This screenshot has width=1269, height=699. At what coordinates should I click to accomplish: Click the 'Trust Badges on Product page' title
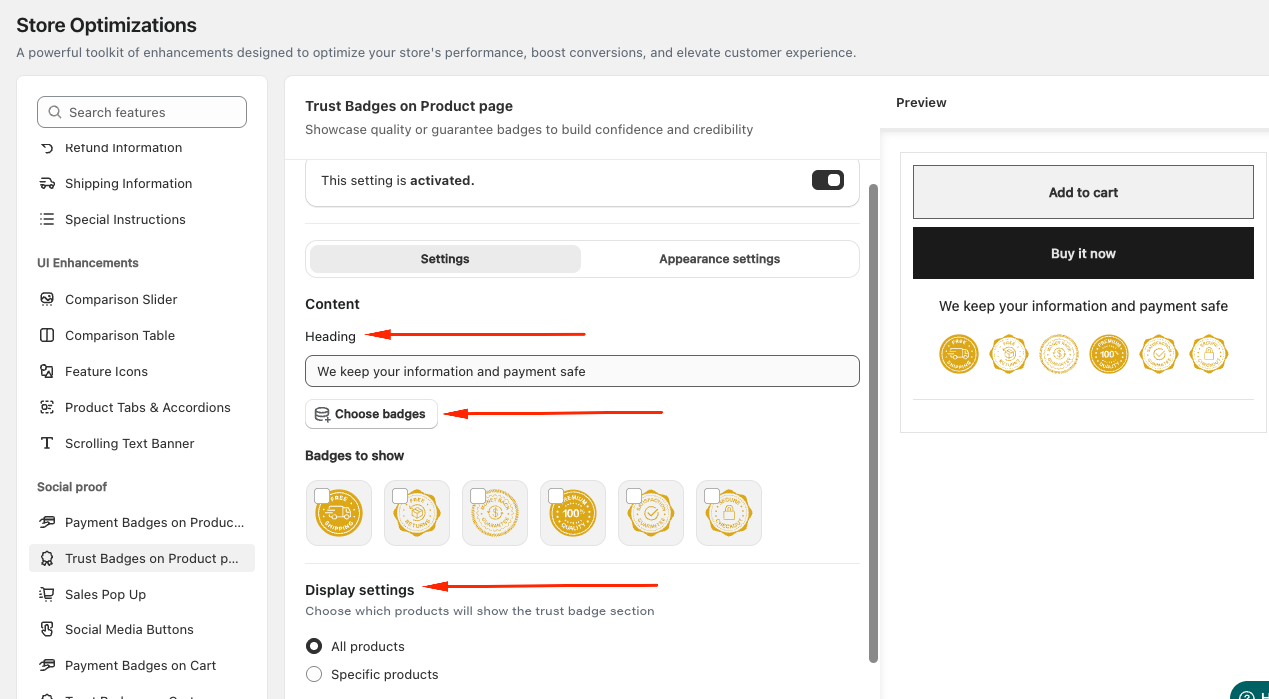(x=409, y=106)
